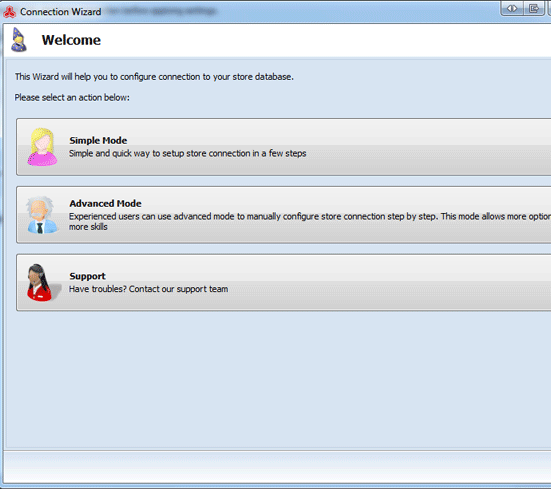Click 'Experienced users can use advanced mode' description
This screenshot has height=491, width=551.
(x=310, y=221)
